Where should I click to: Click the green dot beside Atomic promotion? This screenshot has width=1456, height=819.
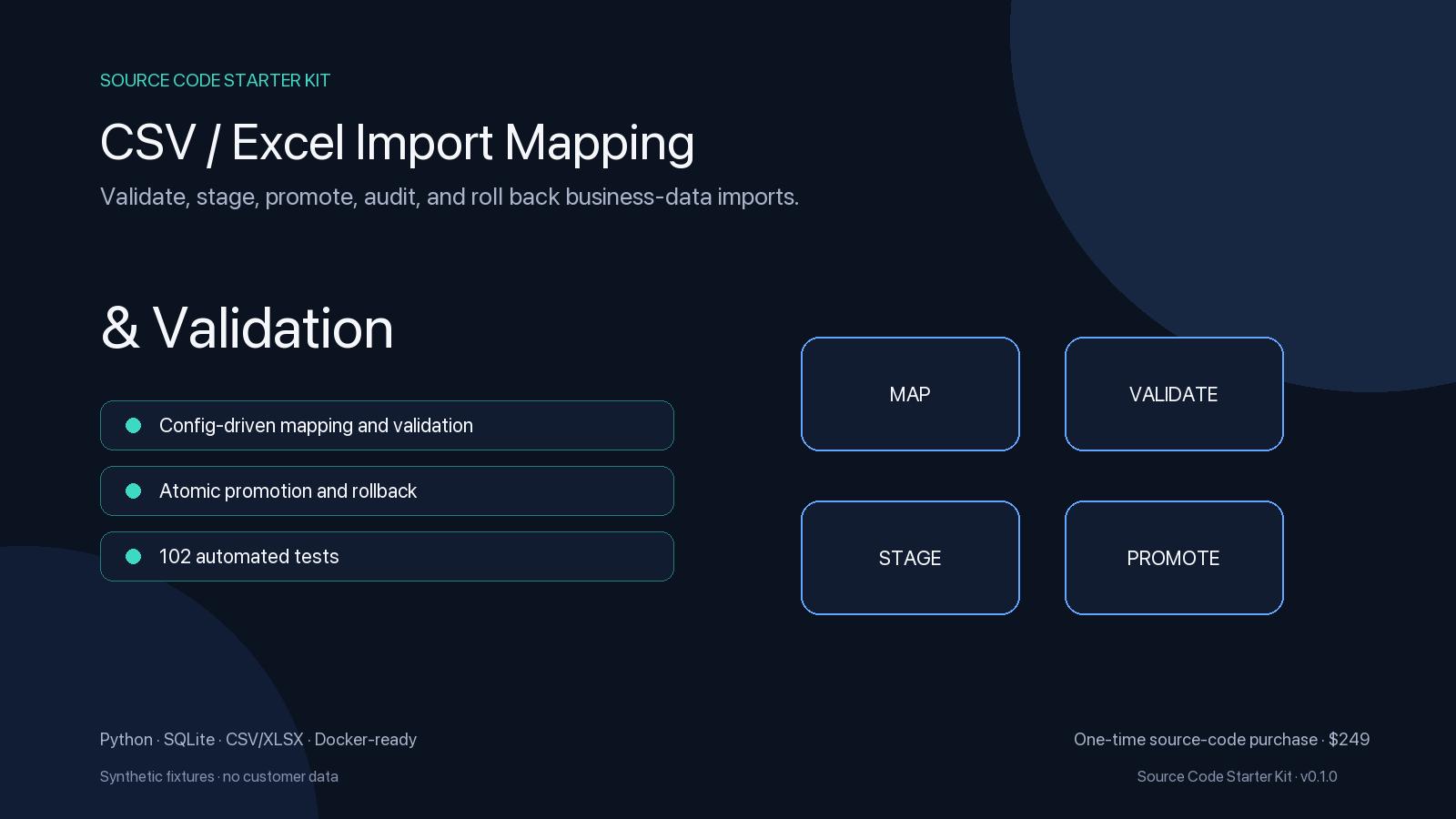tap(133, 490)
